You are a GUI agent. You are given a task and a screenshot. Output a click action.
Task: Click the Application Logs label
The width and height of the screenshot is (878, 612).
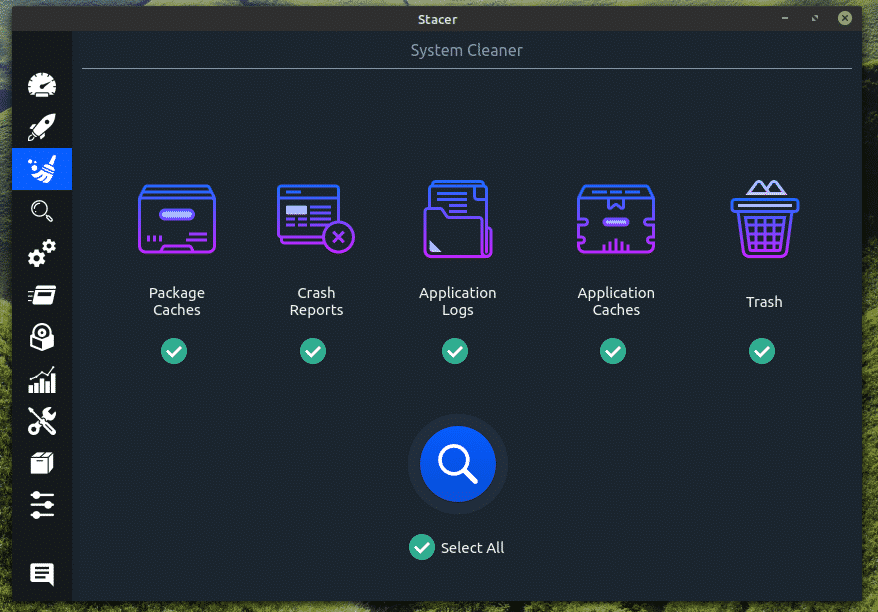tap(457, 301)
